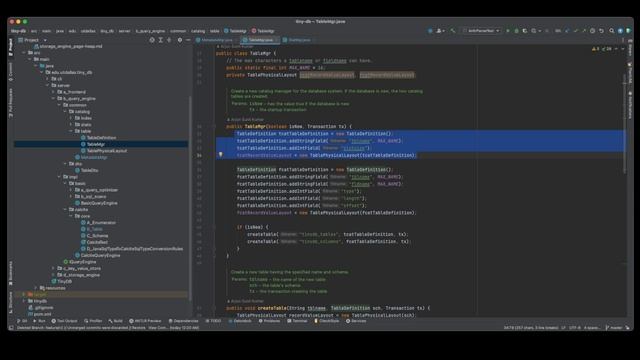Click the yellow intention lightbulb in gutter

pos(220,155)
